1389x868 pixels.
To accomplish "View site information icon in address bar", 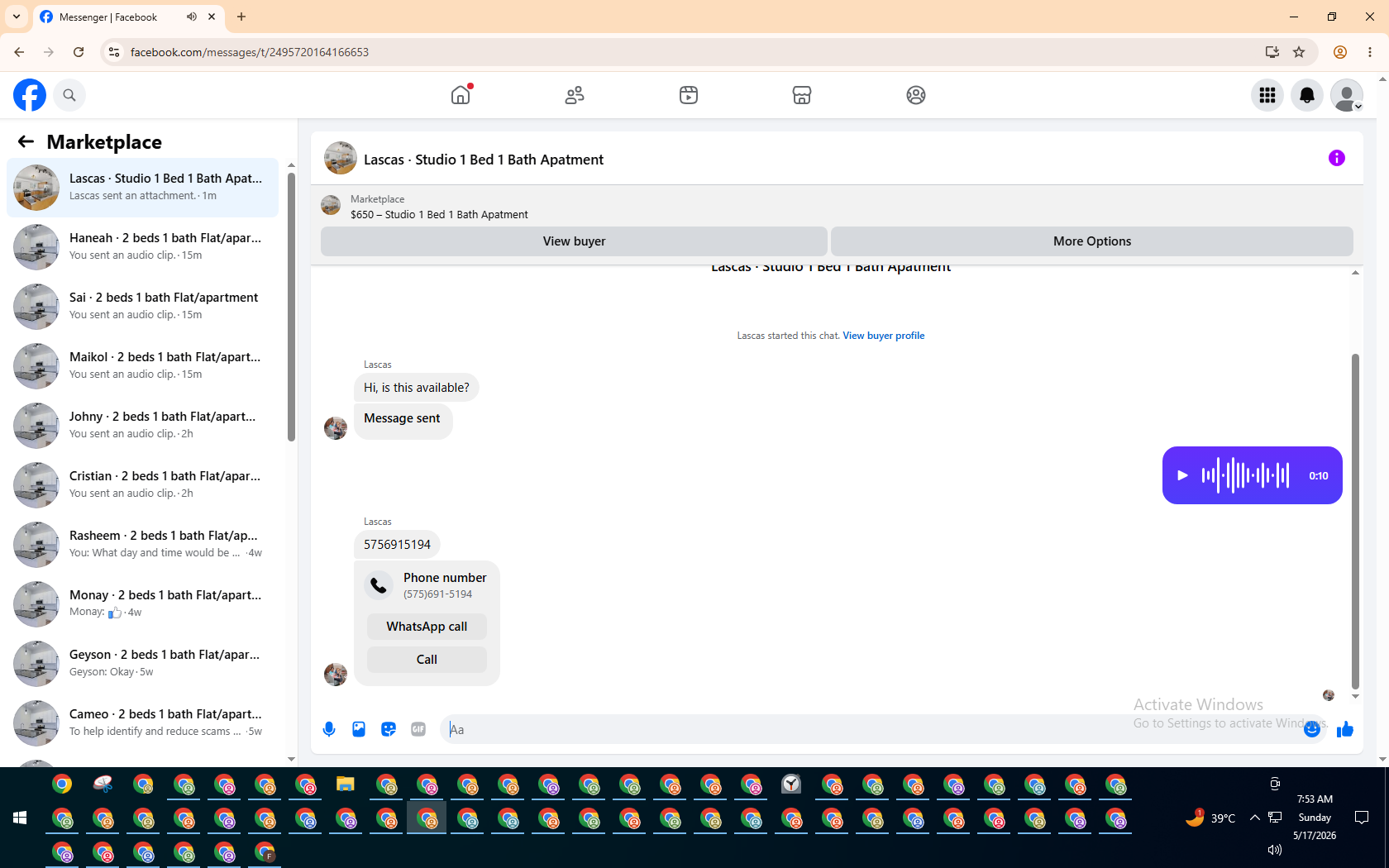I will [x=114, y=52].
